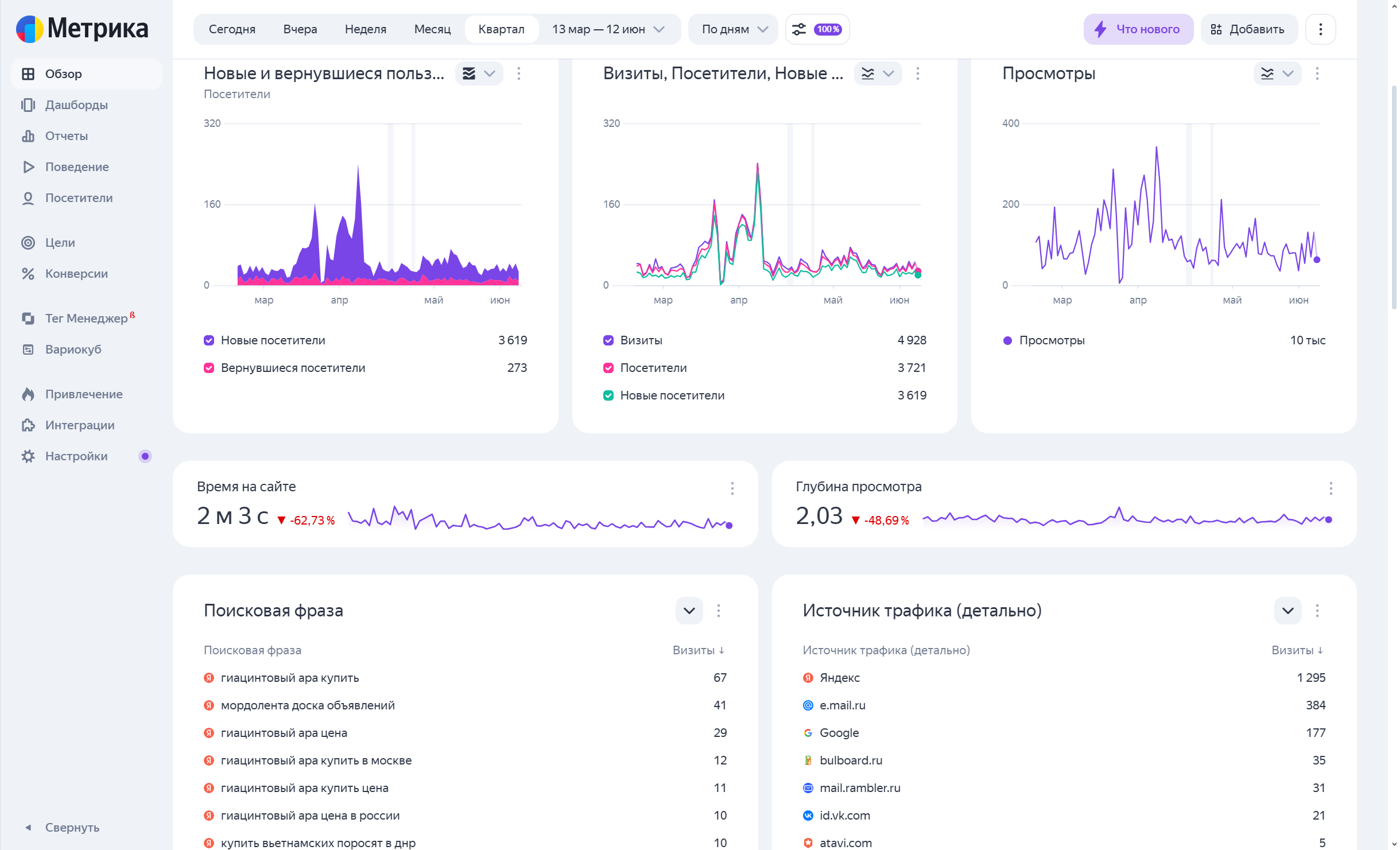Click the Что нового button

point(1138,29)
